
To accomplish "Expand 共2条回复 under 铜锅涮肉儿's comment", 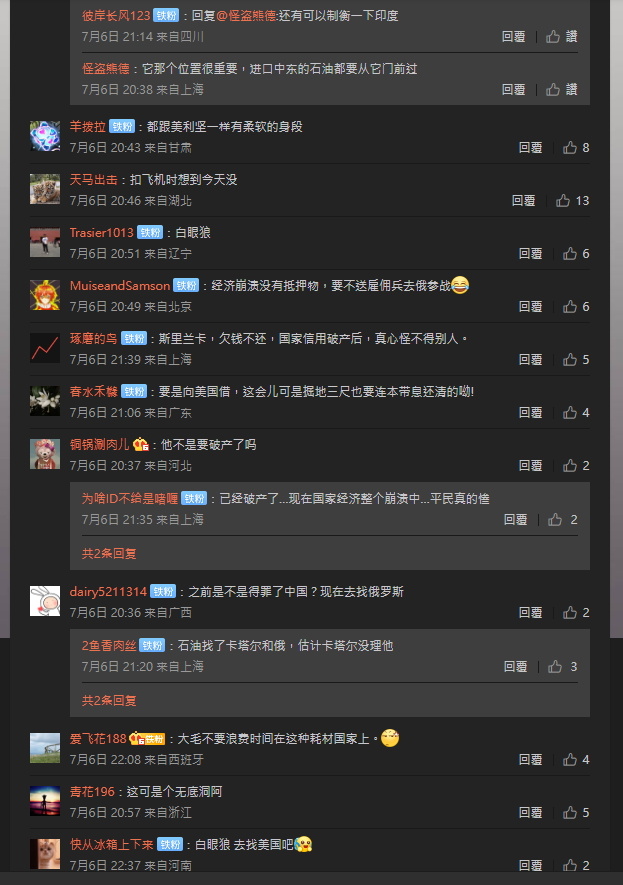I will [x=109, y=554].
